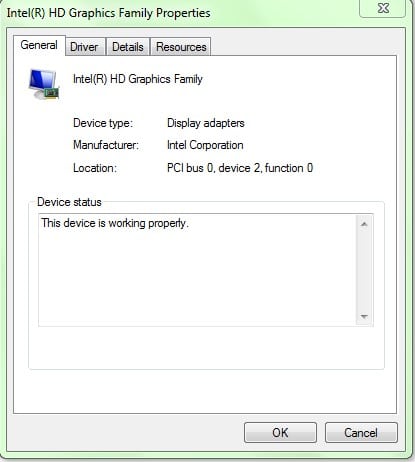Switch to the Resources tab
The width and height of the screenshot is (415, 462).
181,47
